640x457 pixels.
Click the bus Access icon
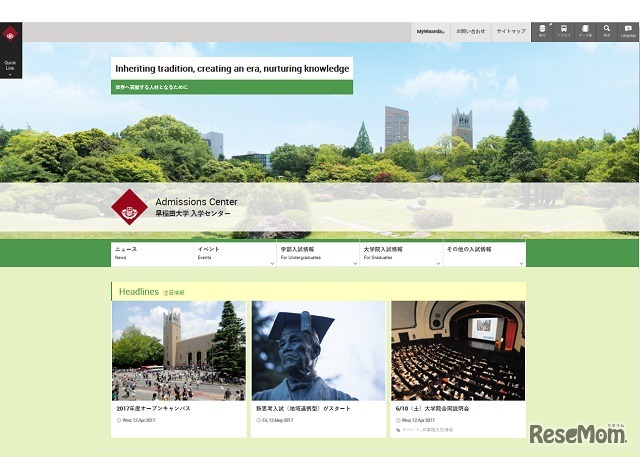point(564,31)
